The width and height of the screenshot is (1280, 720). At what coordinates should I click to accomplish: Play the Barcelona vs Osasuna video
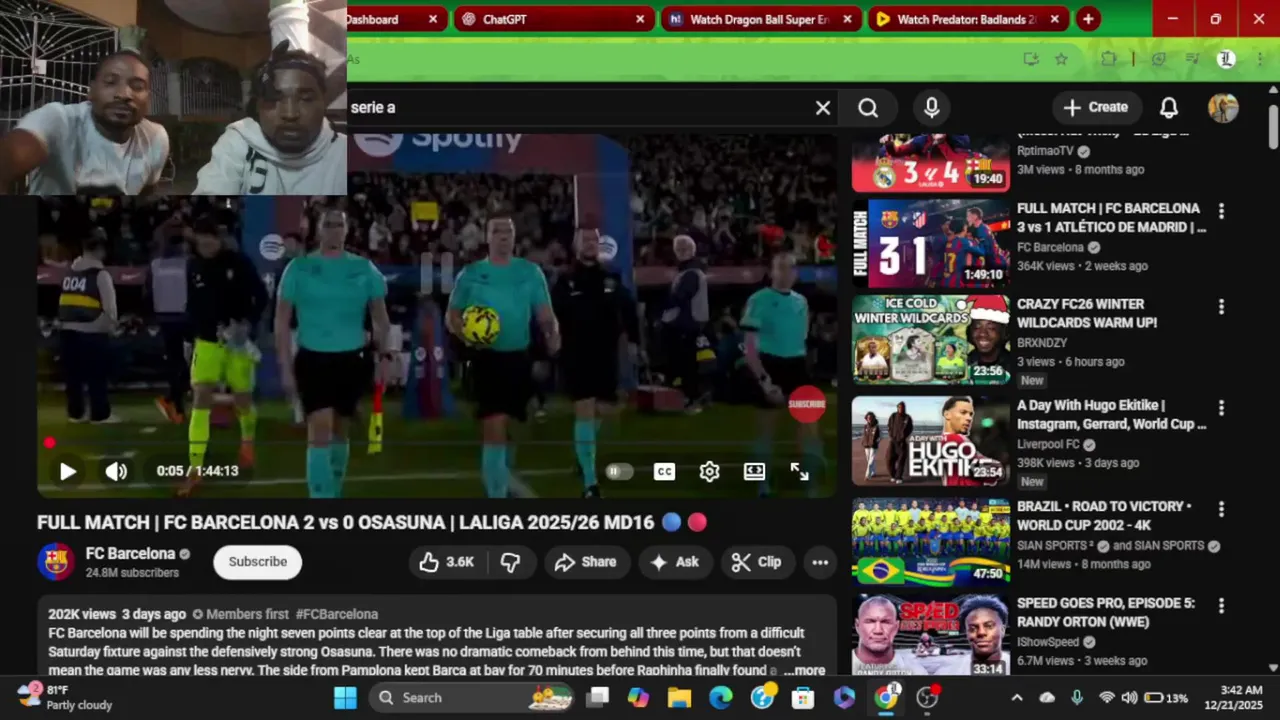point(67,471)
